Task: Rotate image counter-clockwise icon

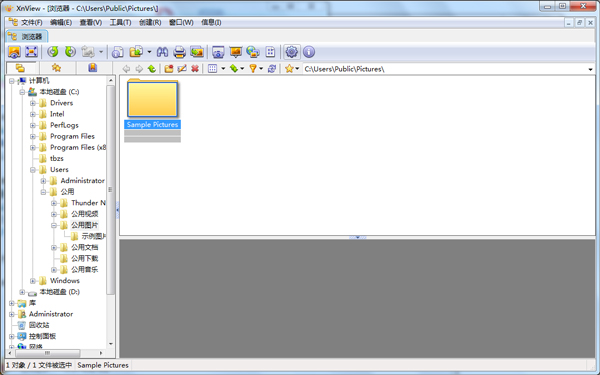Action: (53, 52)
